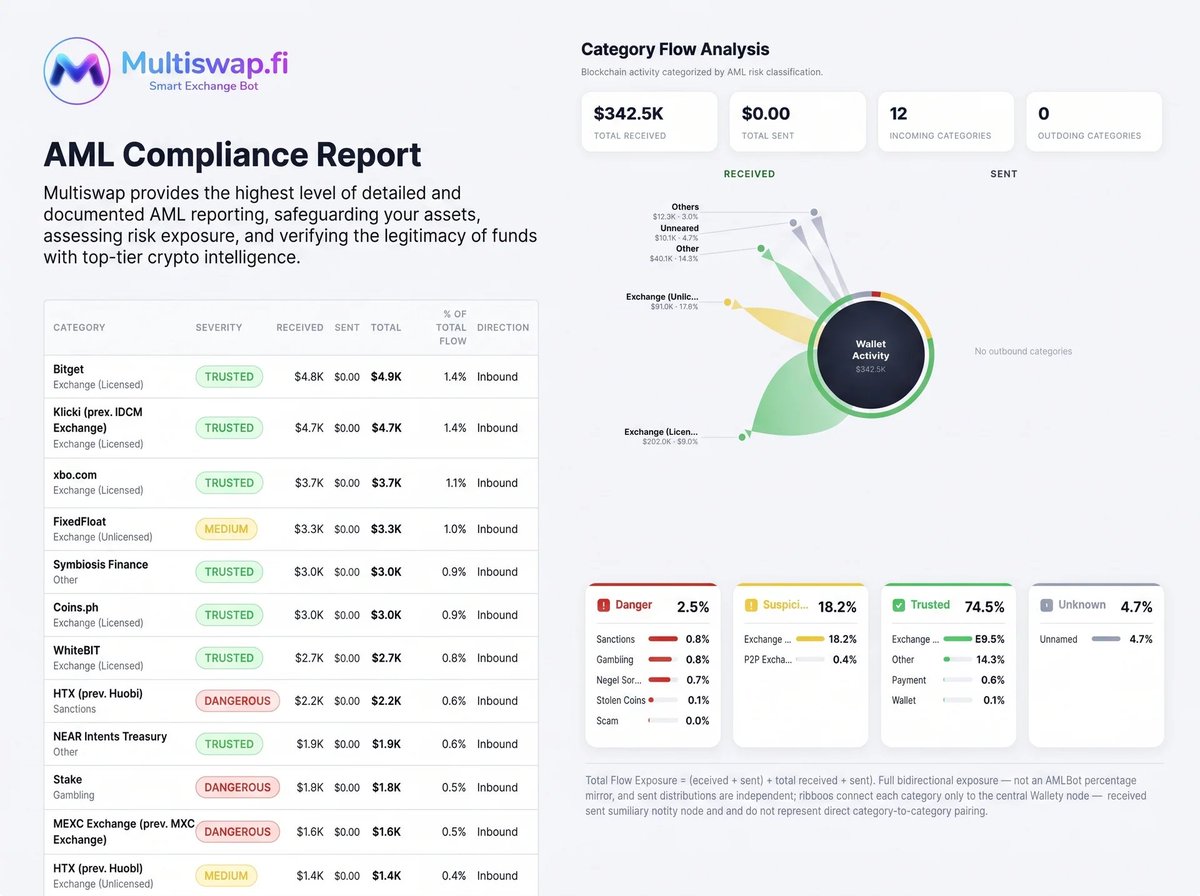Click the green Other 14.3% bar in Trusted card
This screenshot has height=896, width=1200.
tap(958, 659)
